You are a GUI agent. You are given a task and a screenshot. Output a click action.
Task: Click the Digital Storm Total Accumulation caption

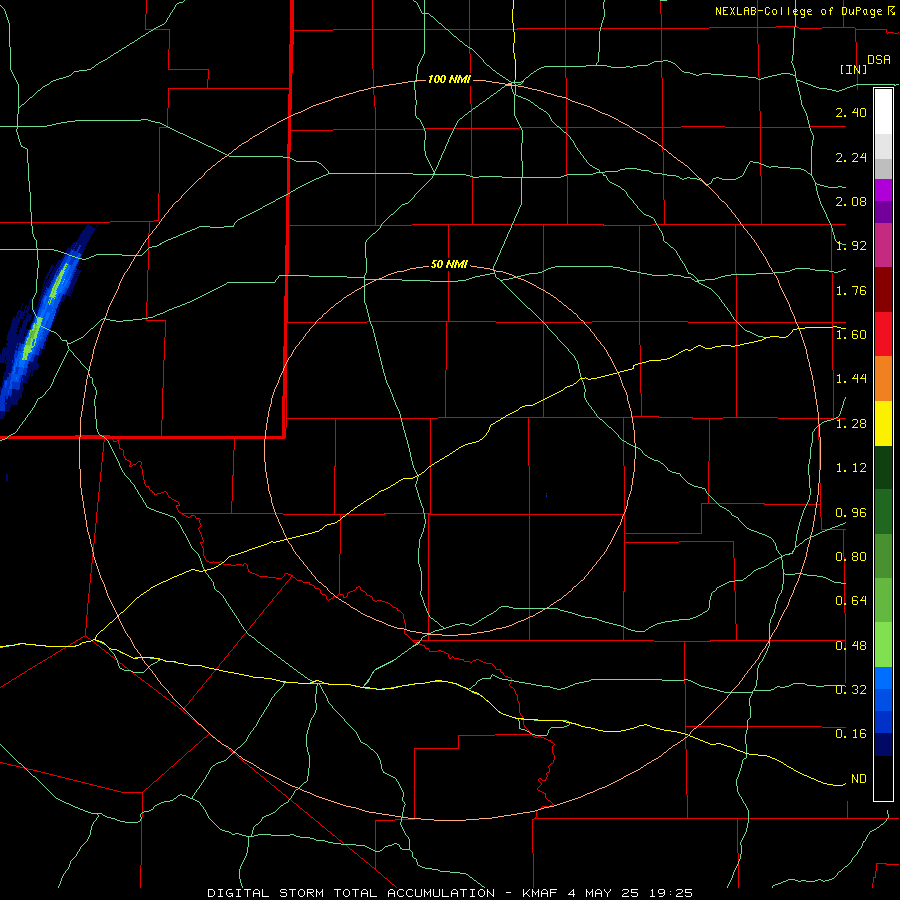(x=449, y=893)
